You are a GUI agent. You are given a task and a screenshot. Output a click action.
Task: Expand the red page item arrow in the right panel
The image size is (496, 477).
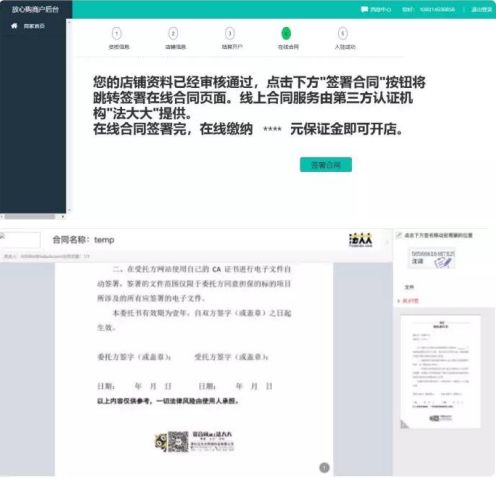(399, 301)
